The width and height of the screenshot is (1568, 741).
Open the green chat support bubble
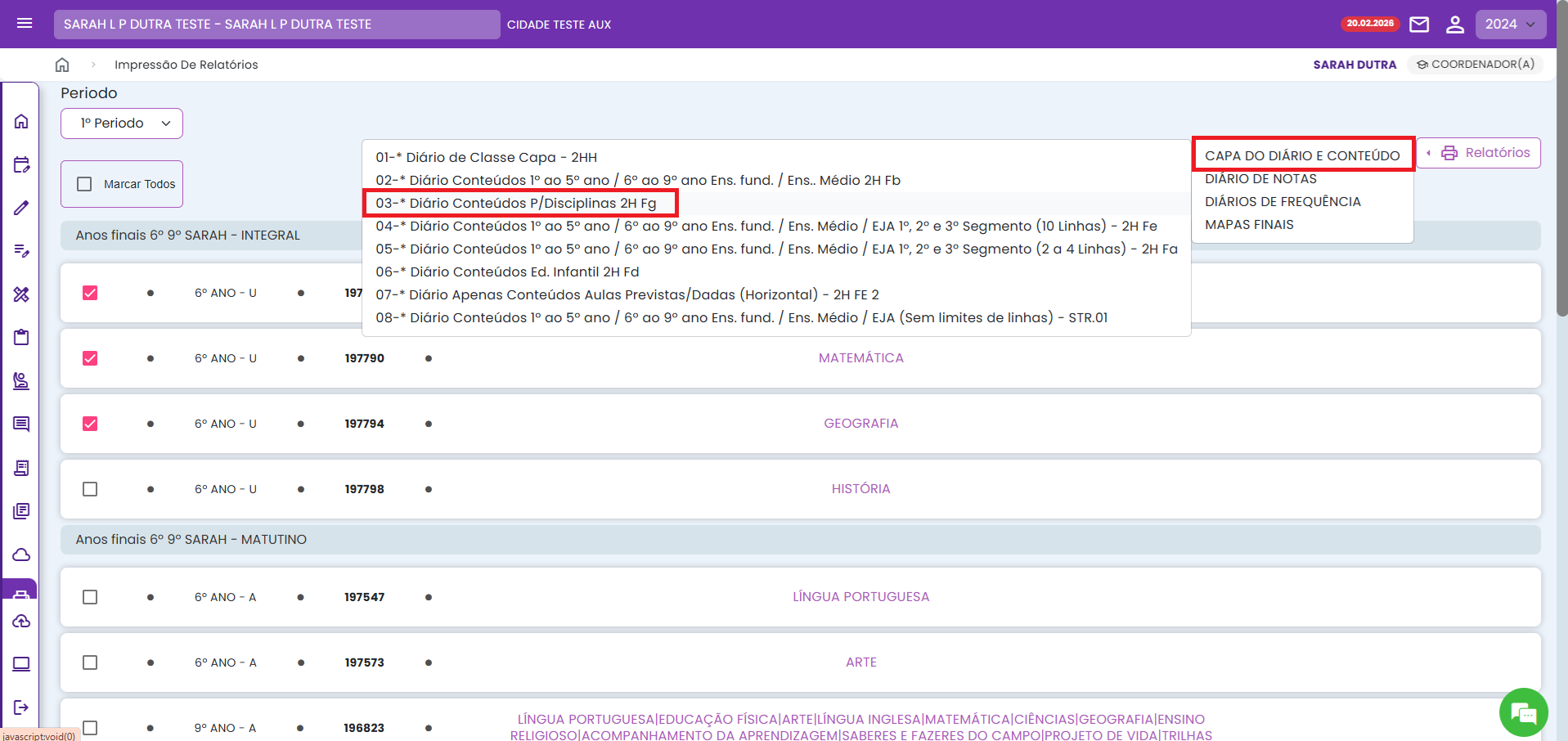point(1523,712)
